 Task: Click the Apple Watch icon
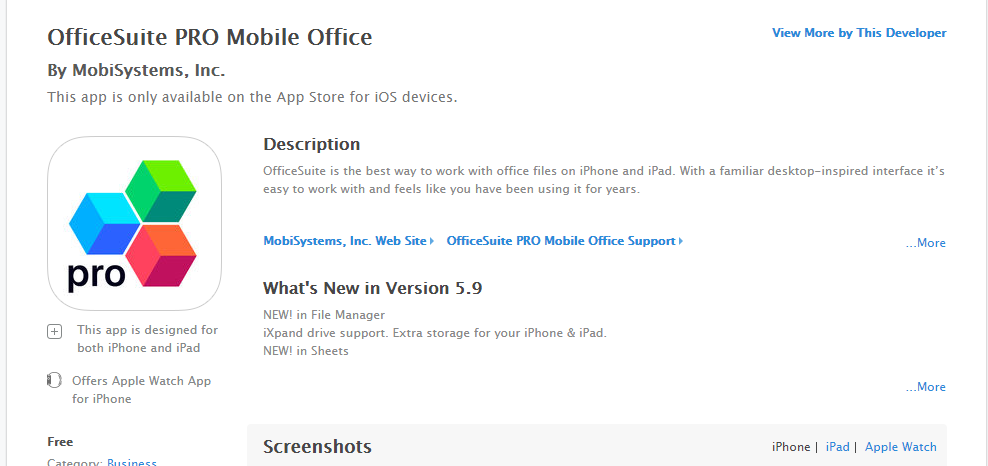coord(54,380)
